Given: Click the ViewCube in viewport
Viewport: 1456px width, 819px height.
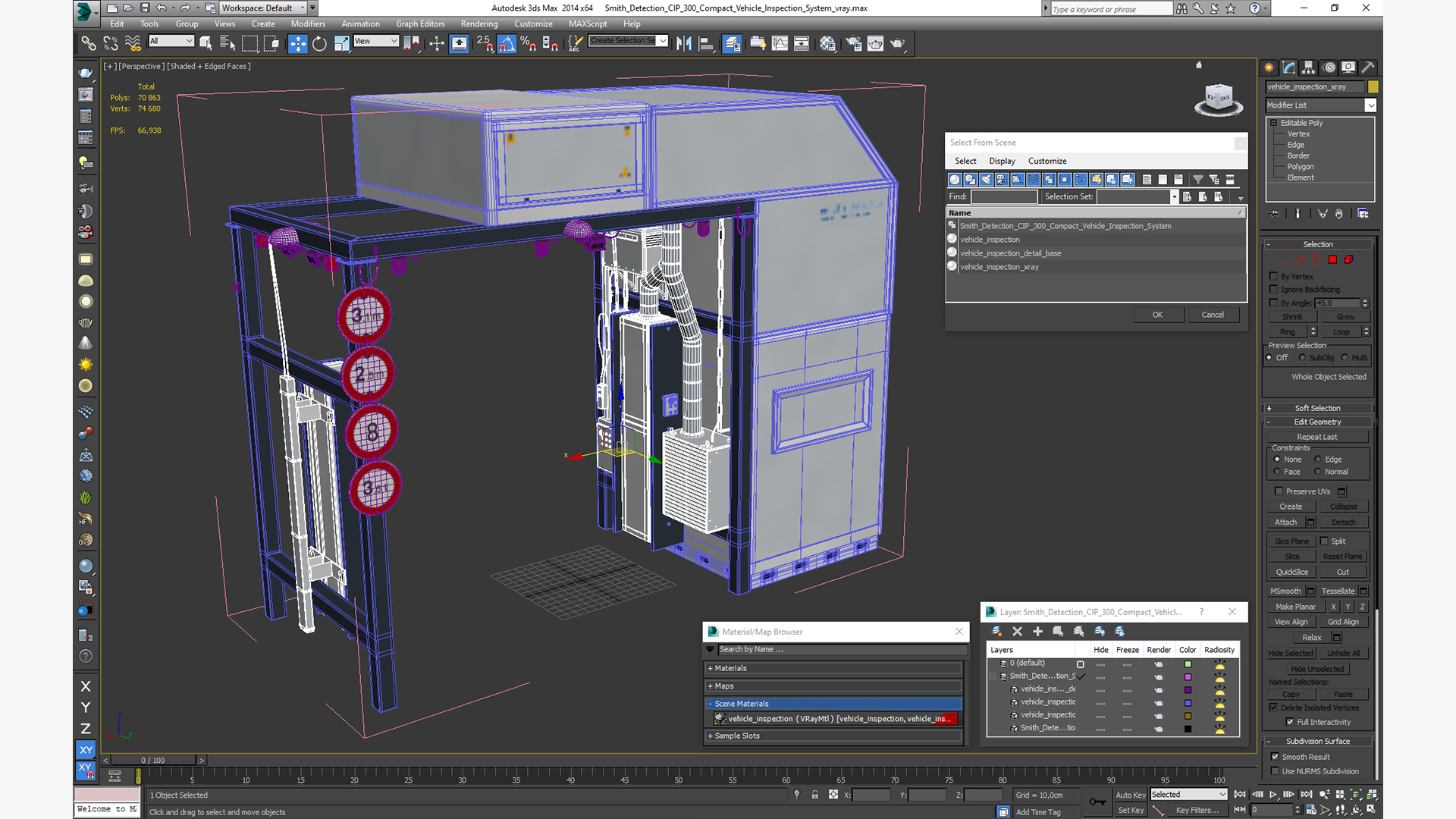Looking at the screenshot, I should click(1219, 99).
